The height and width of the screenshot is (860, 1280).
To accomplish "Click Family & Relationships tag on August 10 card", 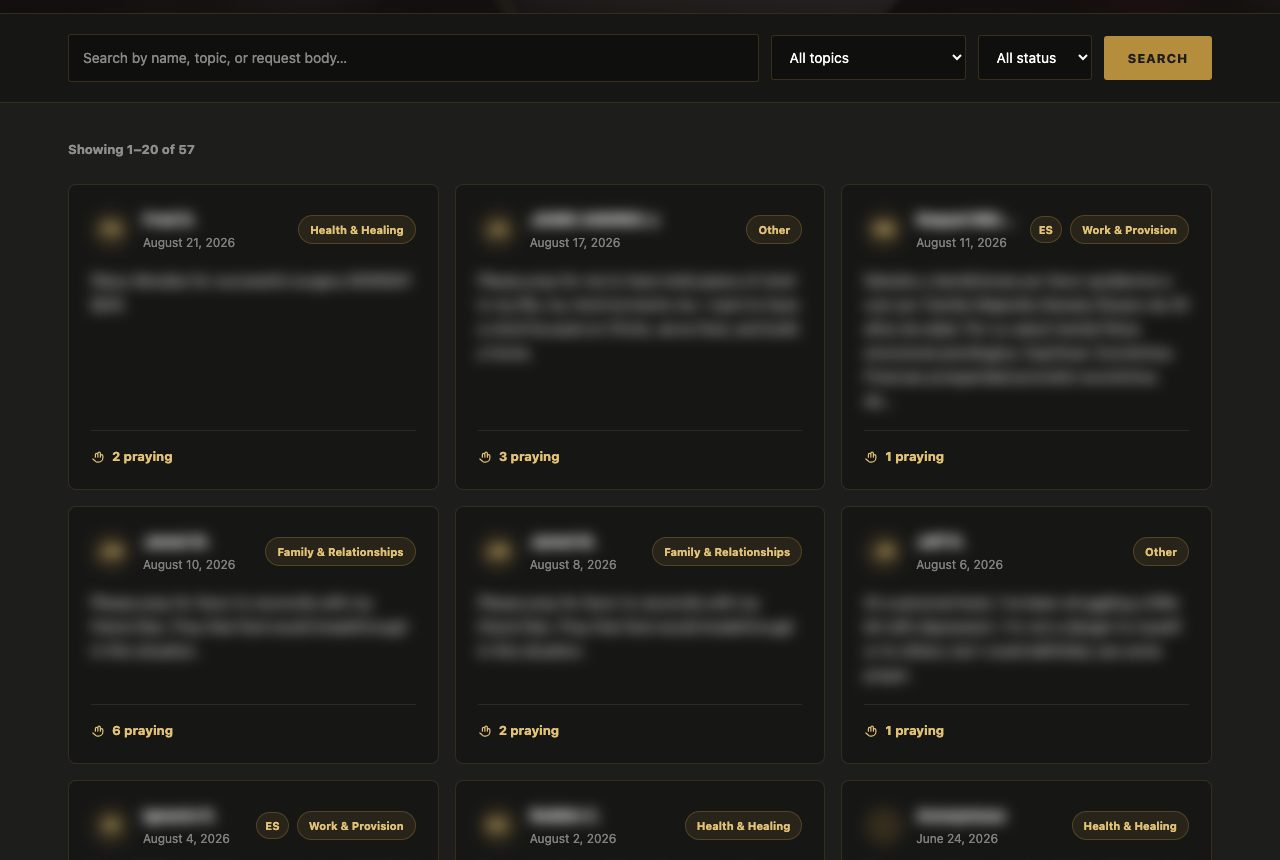I will 340,552.
